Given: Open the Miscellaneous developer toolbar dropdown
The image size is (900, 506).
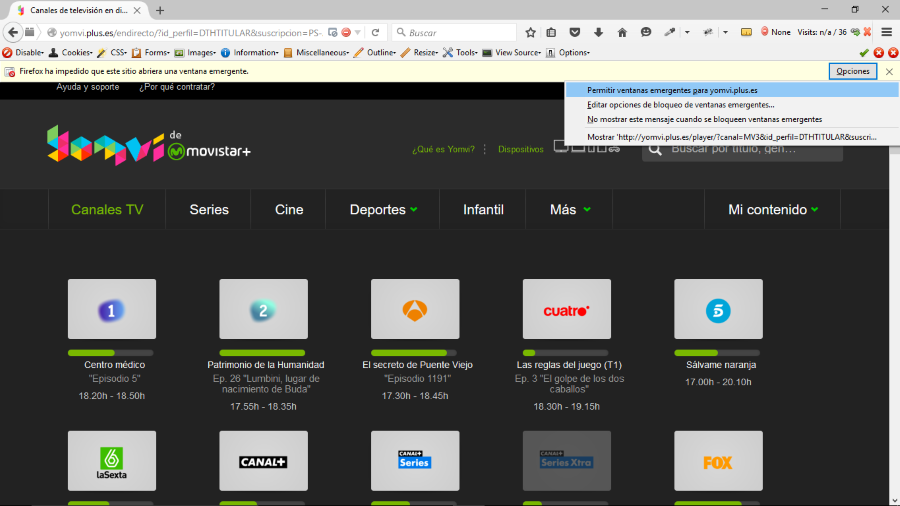Looking at the screenshot, I should (x=316, y=53).
